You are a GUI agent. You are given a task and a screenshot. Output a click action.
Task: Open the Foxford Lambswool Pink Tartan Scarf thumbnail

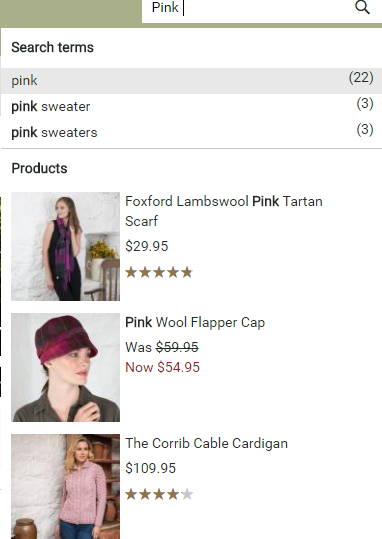[65, 246]
